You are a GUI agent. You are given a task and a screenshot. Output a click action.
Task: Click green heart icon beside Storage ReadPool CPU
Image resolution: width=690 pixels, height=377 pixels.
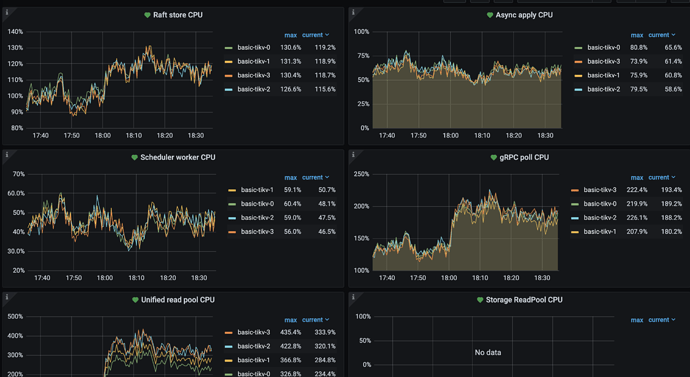click(480, 300)
